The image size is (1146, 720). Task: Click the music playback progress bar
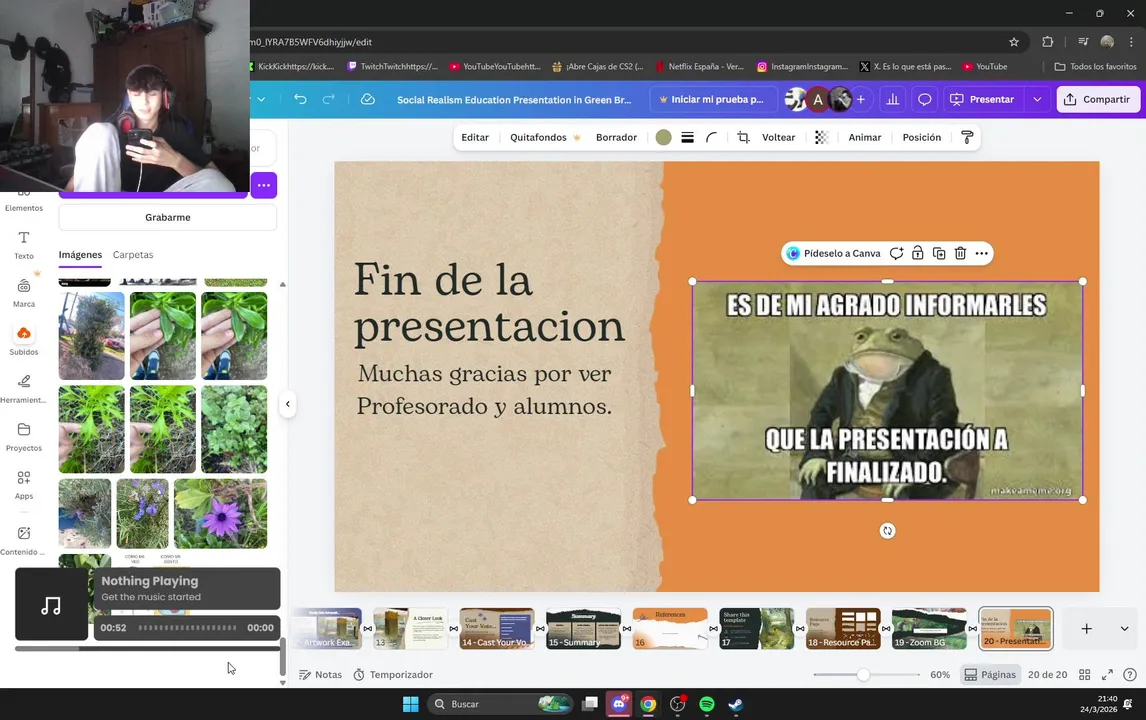(187, 627)
